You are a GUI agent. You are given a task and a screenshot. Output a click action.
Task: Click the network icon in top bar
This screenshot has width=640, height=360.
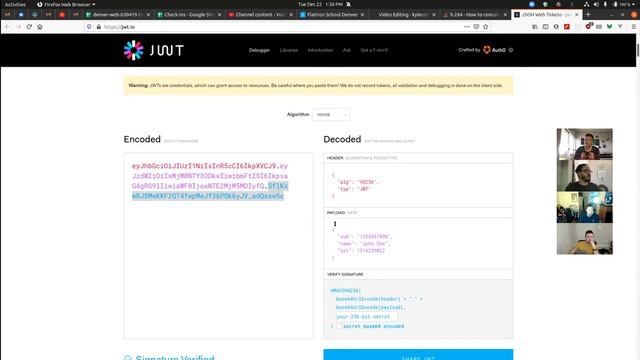click(x=587, y=4)
